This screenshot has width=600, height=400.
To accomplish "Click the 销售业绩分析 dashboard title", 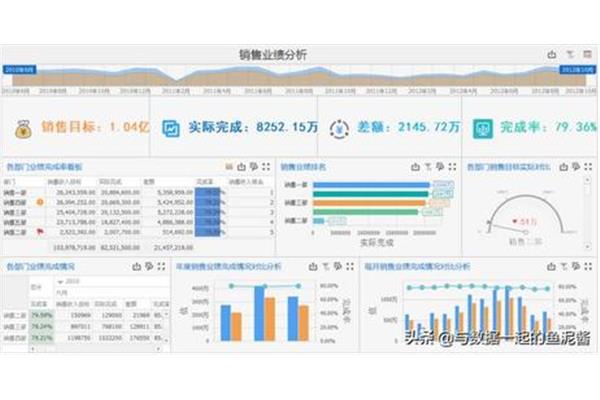I will [x=273, y=55].
